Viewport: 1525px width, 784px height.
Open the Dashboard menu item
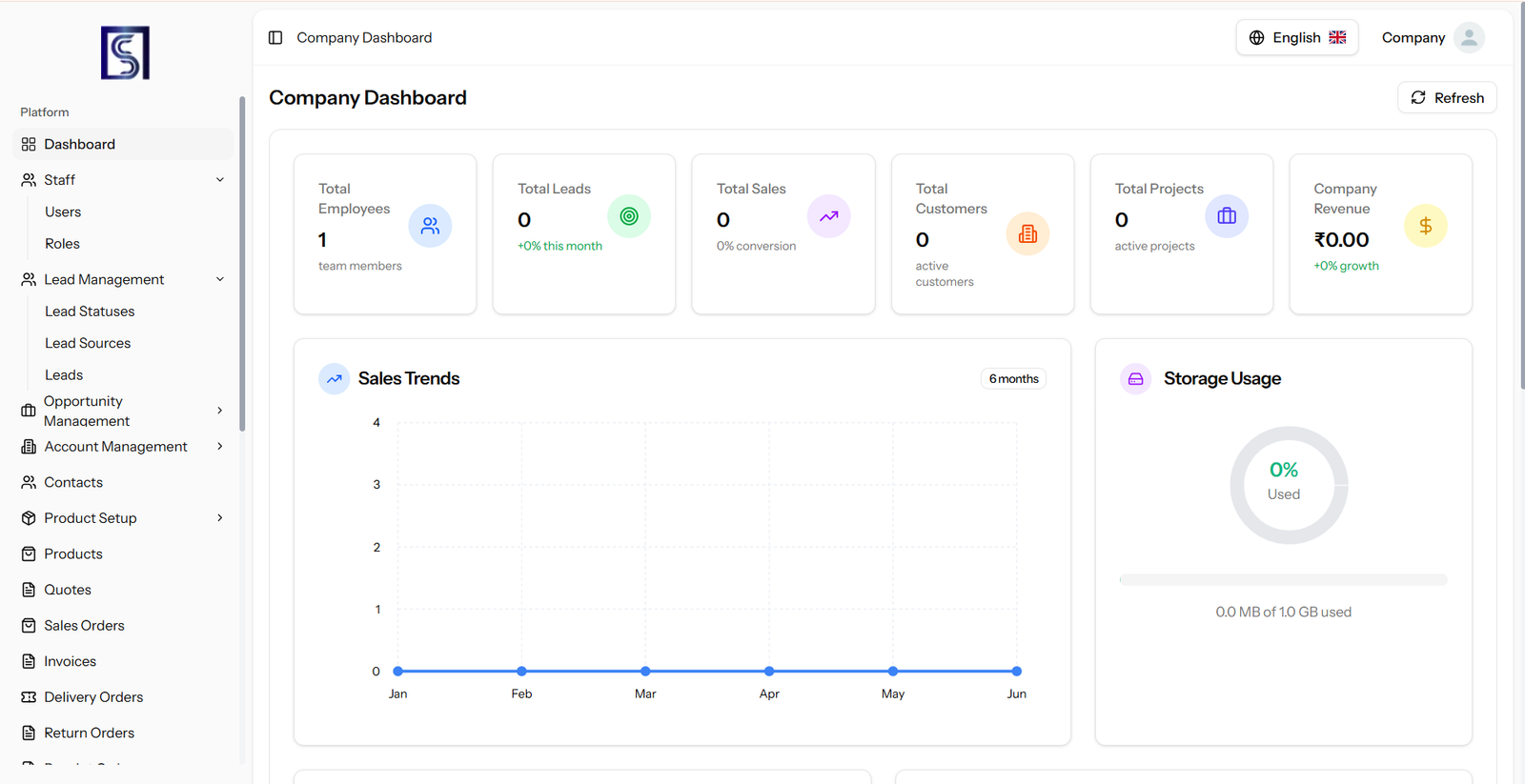coord(124,144)
